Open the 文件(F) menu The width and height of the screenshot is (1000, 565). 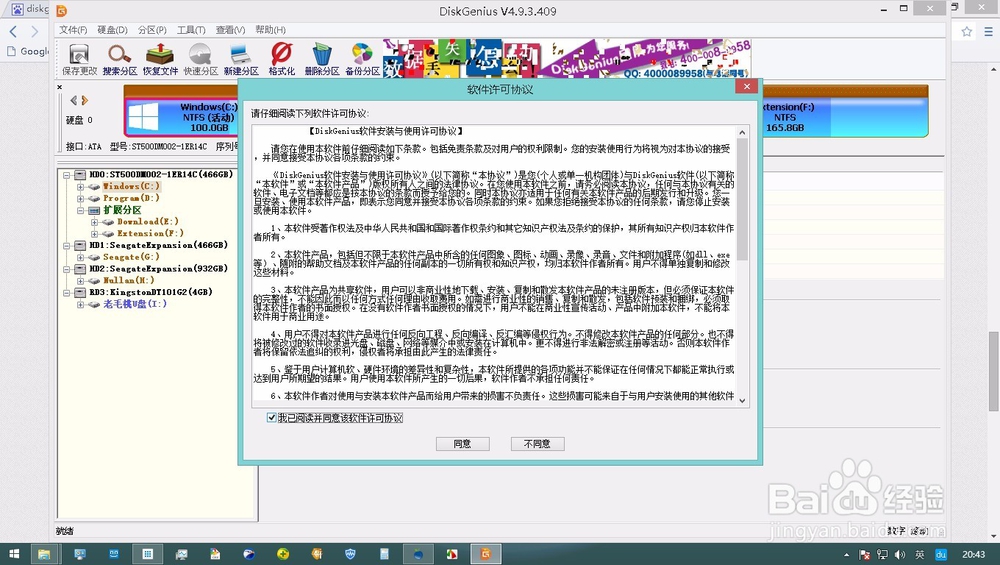click(73, 30)
